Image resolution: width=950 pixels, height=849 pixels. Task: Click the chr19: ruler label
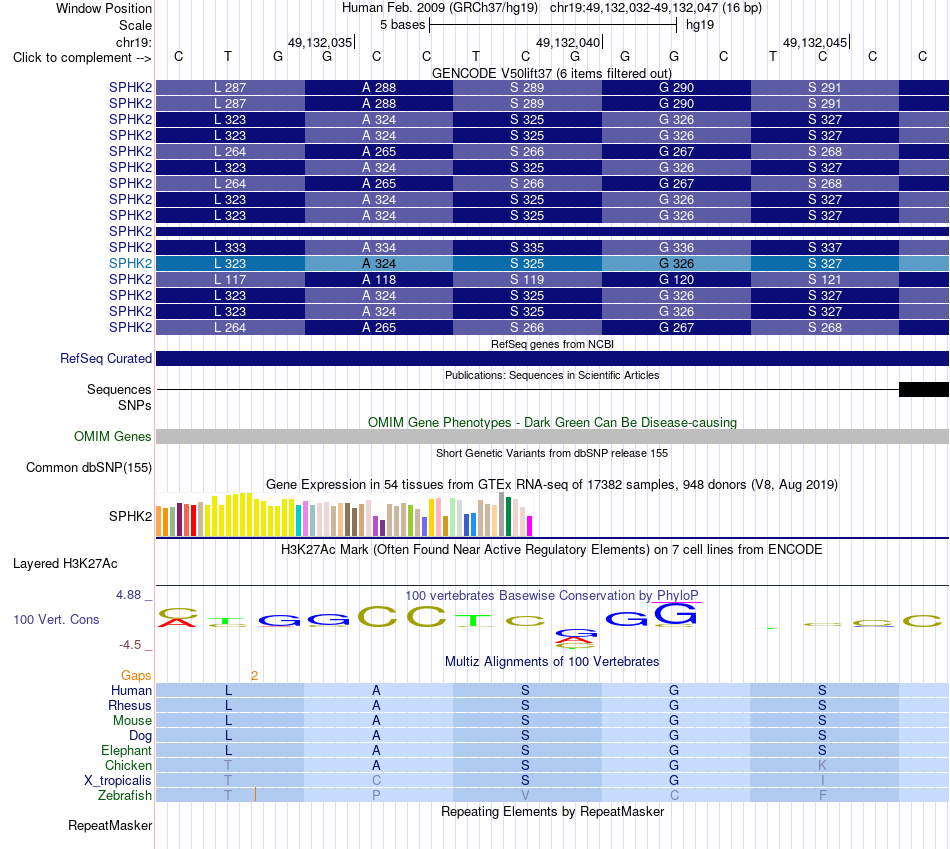133,43
